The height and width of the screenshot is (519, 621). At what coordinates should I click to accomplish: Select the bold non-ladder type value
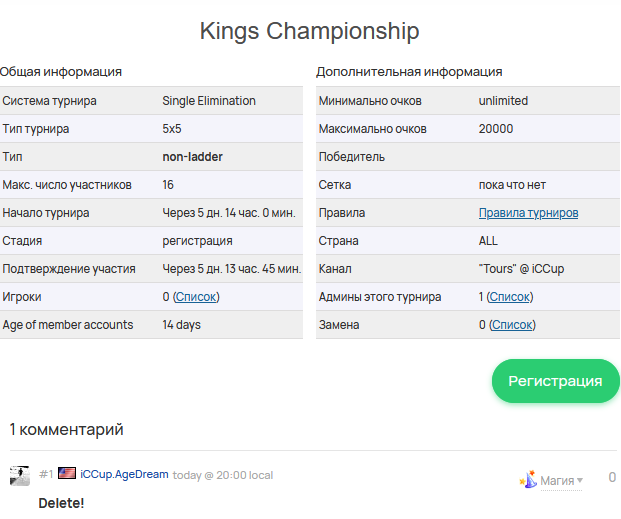192,157
